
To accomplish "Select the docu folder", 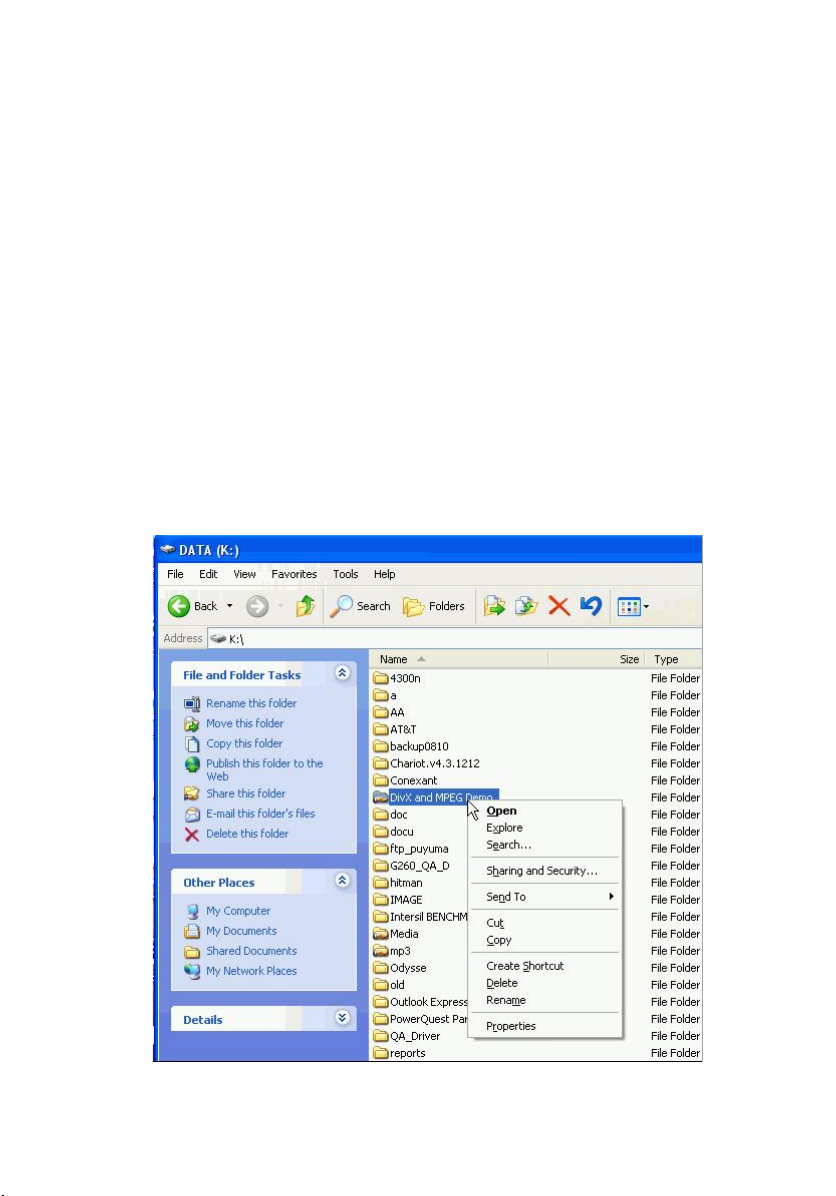I will coord(394,831).
